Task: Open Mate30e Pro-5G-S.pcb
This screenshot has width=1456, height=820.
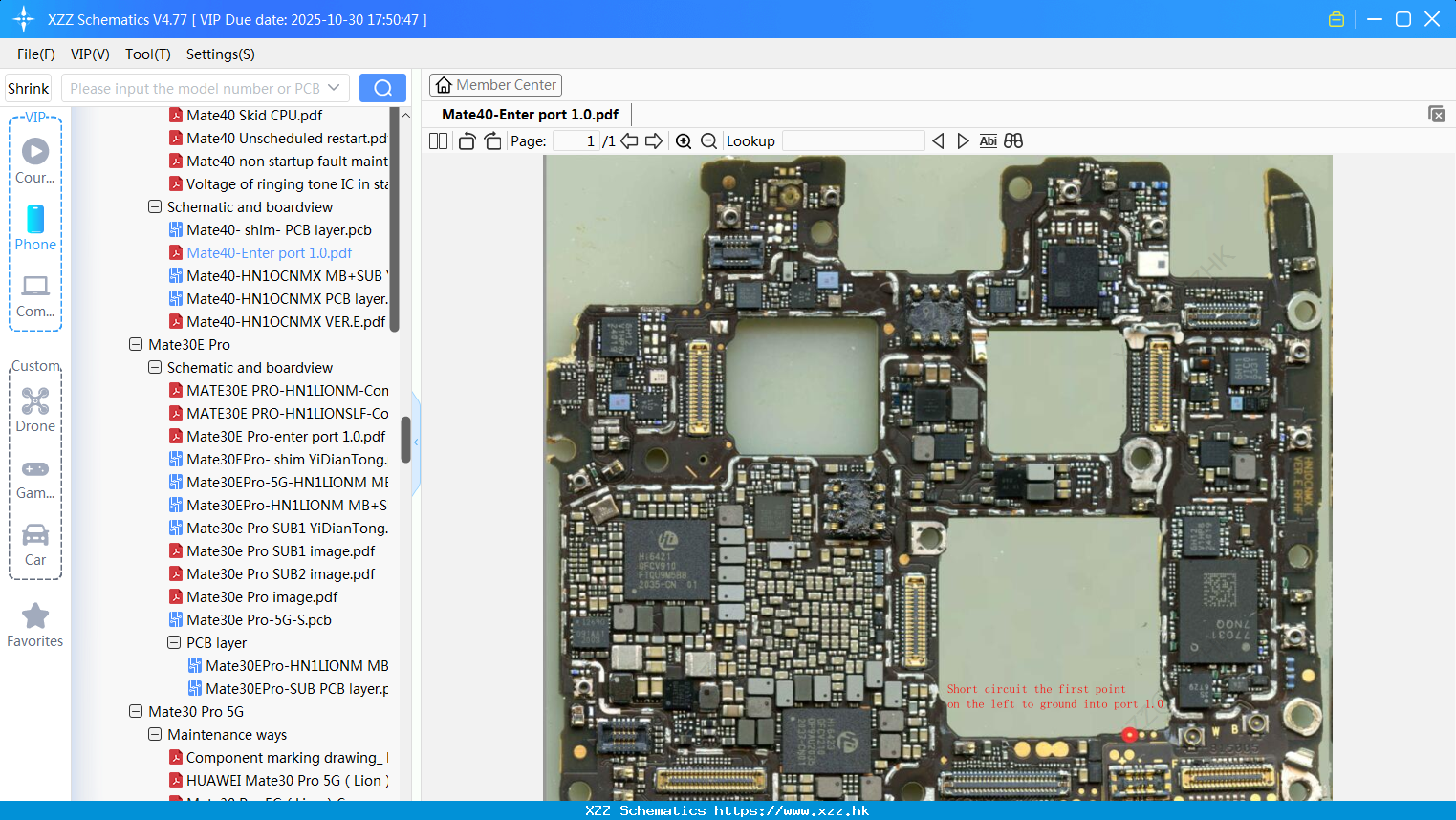Action: pos(258,620)
